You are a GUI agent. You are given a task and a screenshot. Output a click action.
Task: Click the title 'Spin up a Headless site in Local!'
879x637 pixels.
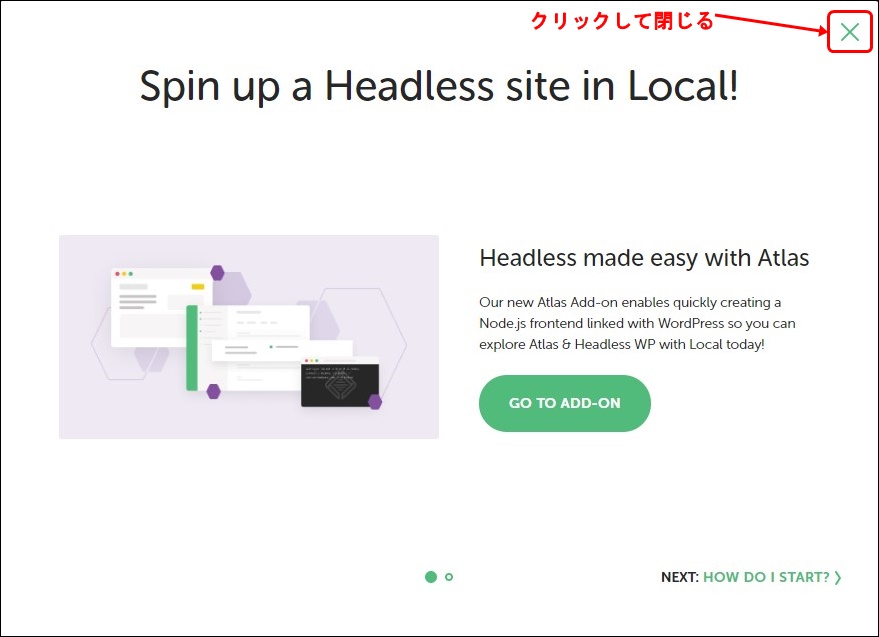(439, 86)
